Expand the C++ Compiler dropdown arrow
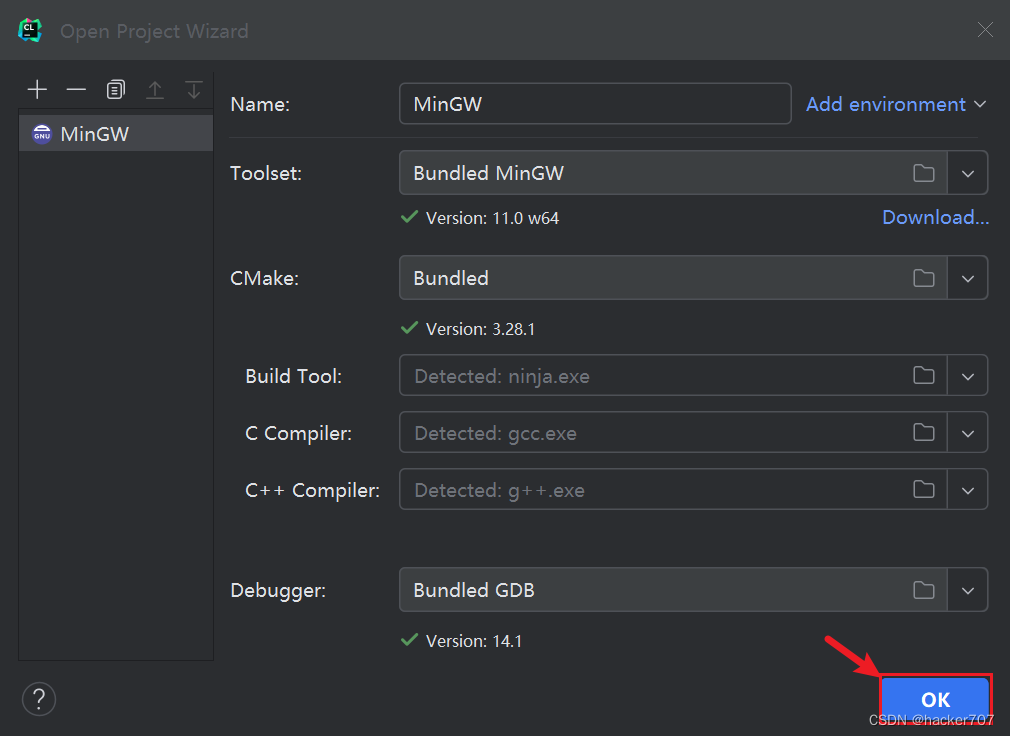 coord(967,489)
